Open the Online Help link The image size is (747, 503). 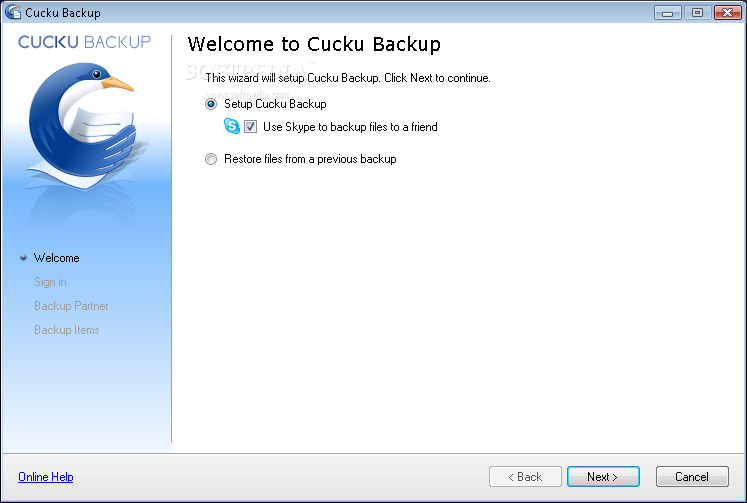tap(46, 477)
